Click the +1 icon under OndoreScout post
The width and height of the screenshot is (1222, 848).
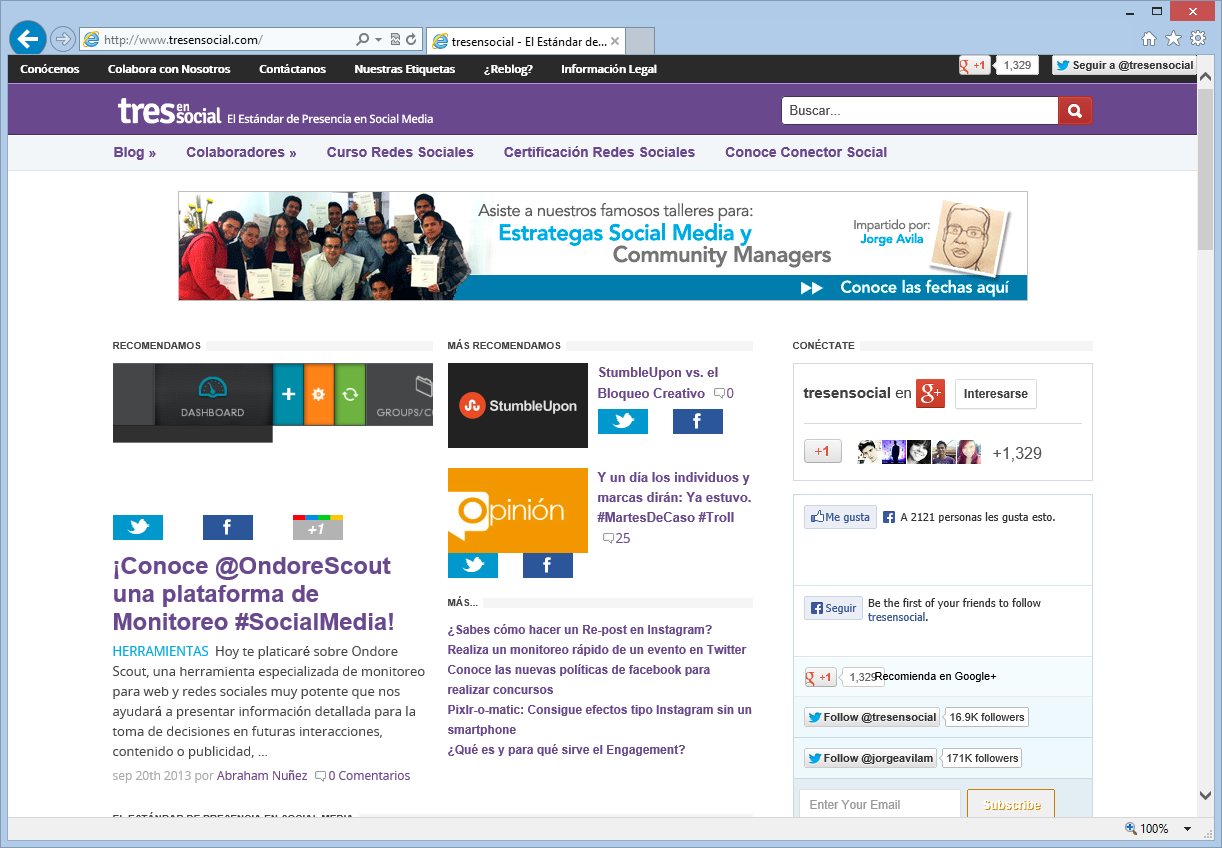[x=318, y=527]
